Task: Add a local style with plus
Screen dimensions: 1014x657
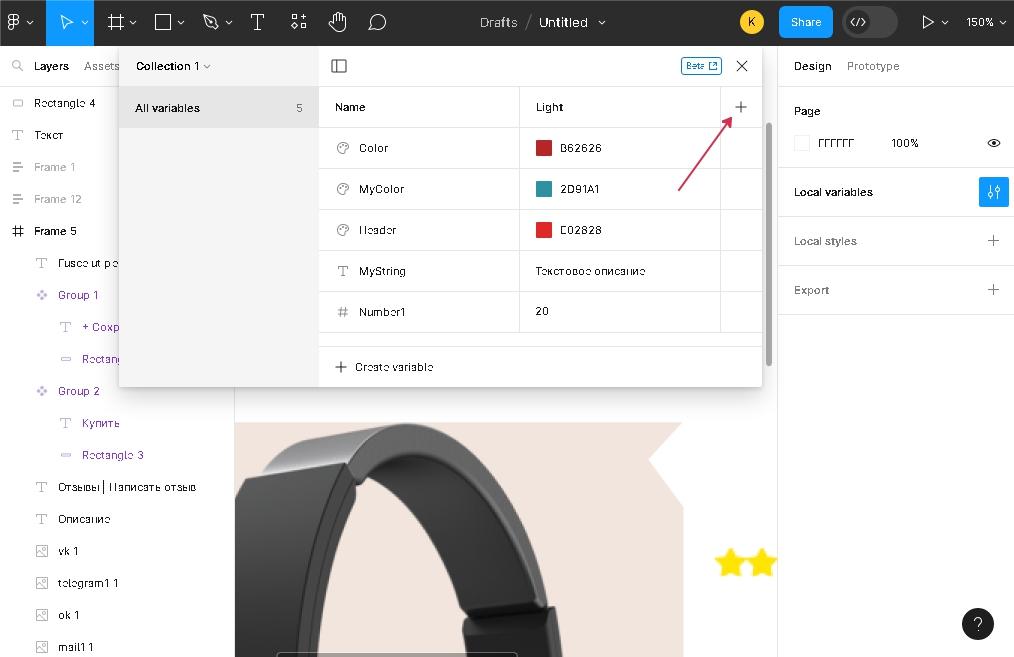Action: pyautogui.click(x=993, y=241)
